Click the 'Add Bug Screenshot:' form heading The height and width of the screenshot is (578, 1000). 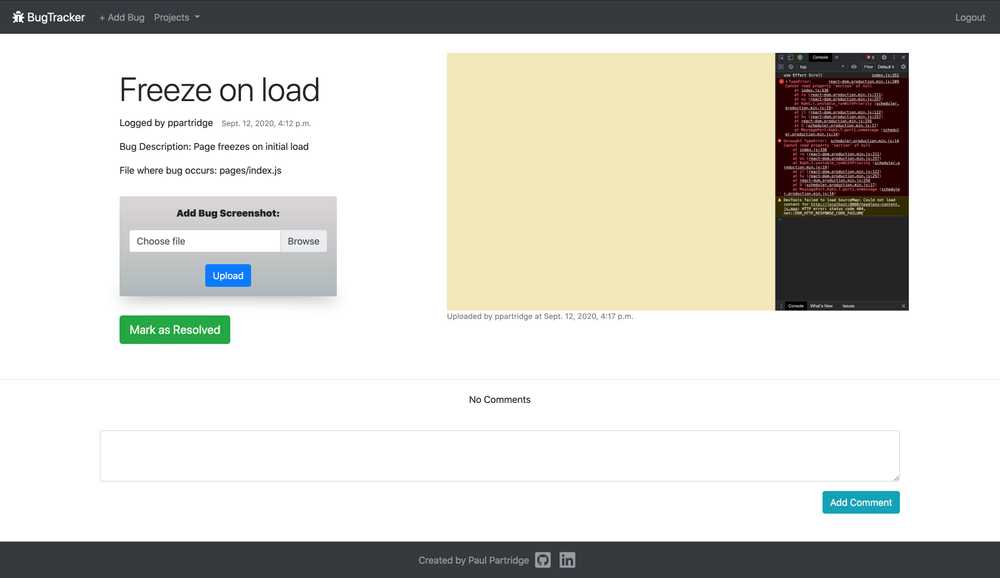click(x=228, y=213)
